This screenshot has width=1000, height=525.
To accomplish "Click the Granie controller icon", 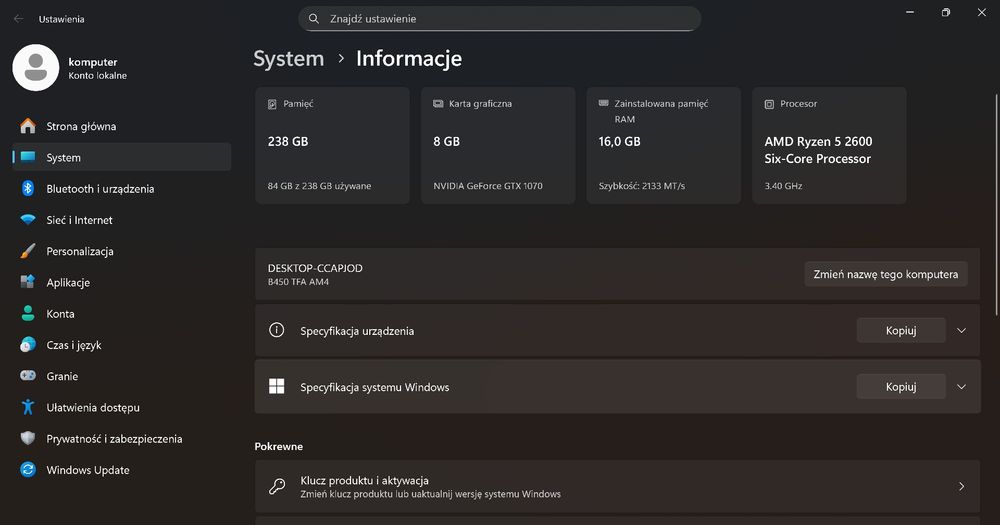I will click(x=28, y=376).
